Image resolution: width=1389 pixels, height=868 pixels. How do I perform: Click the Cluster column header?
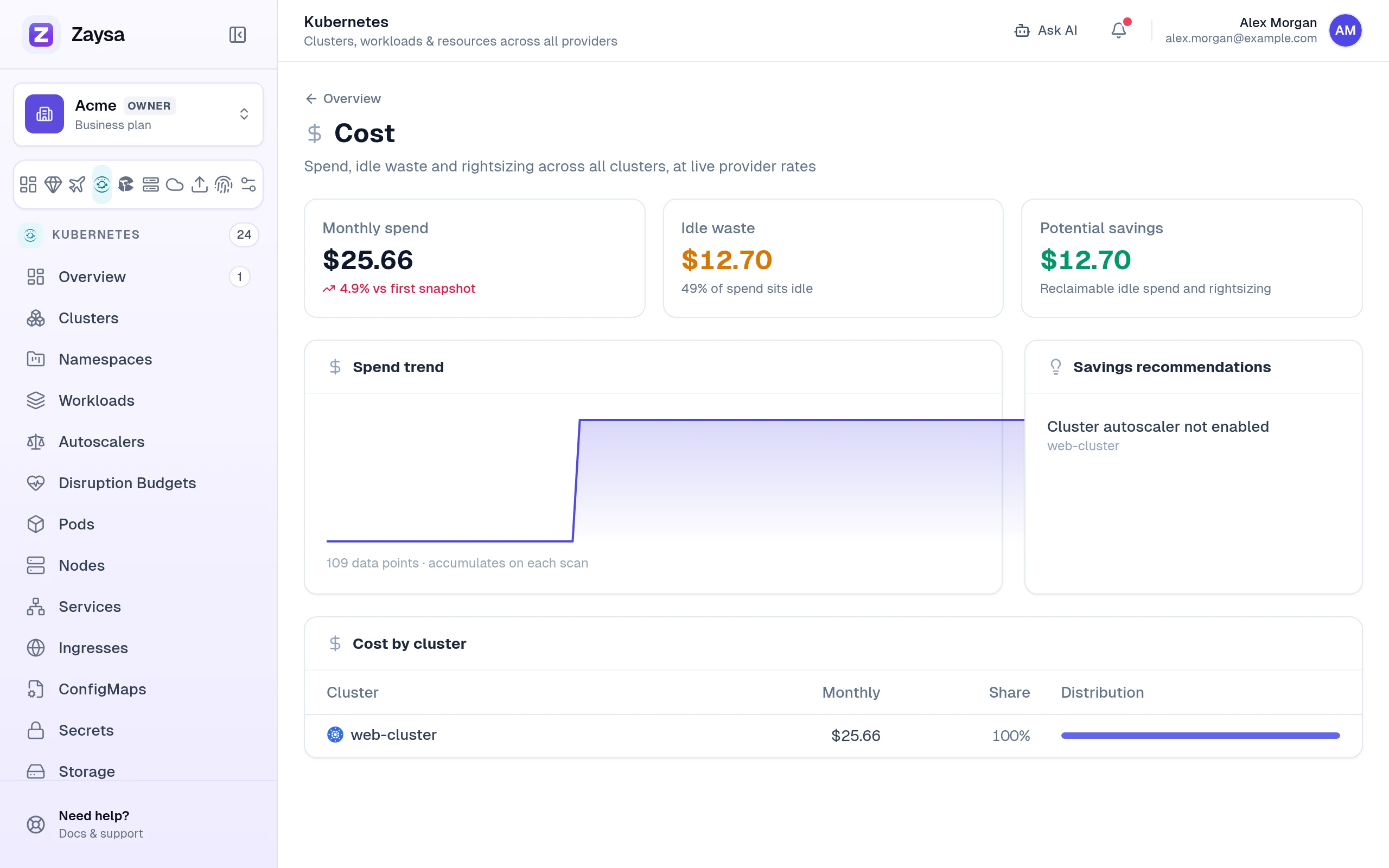353,692
